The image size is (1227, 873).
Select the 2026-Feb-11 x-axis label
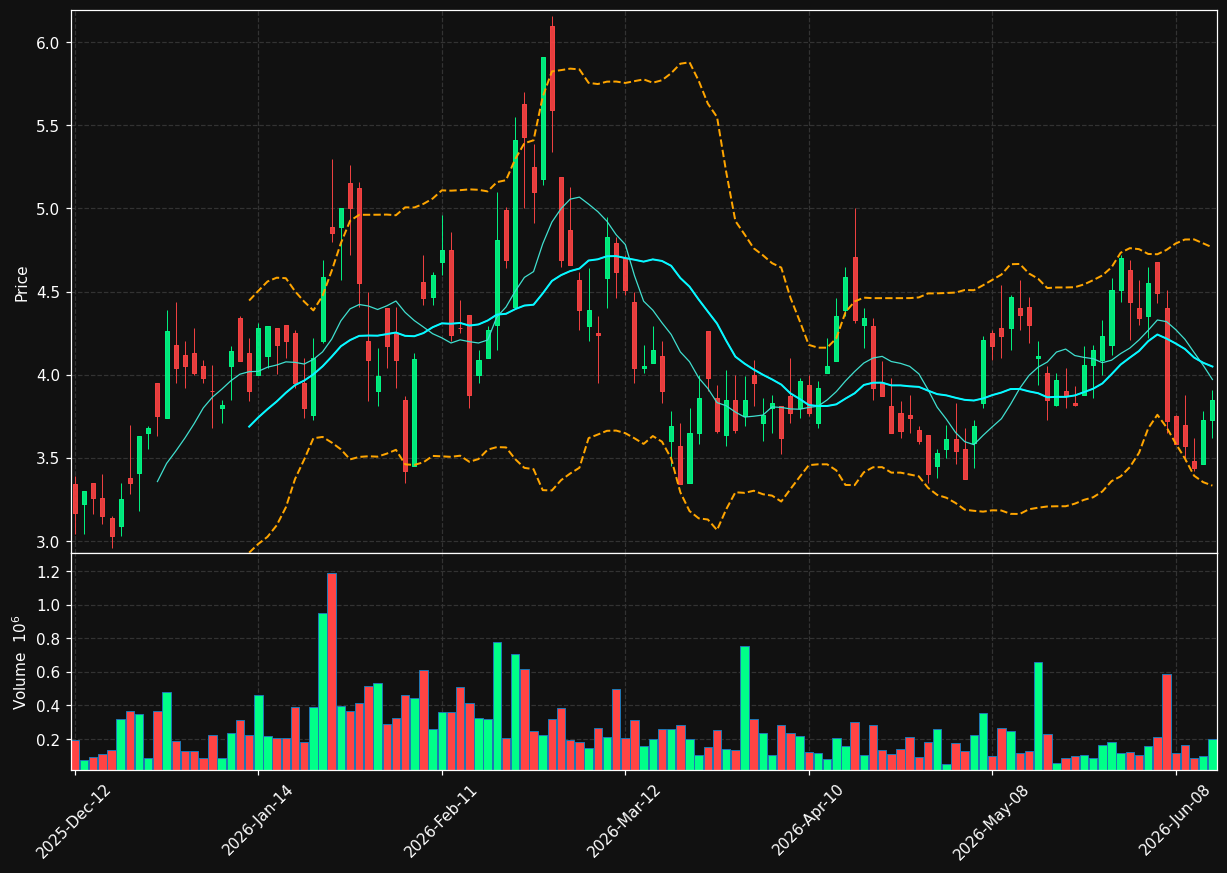click(440, 822)
